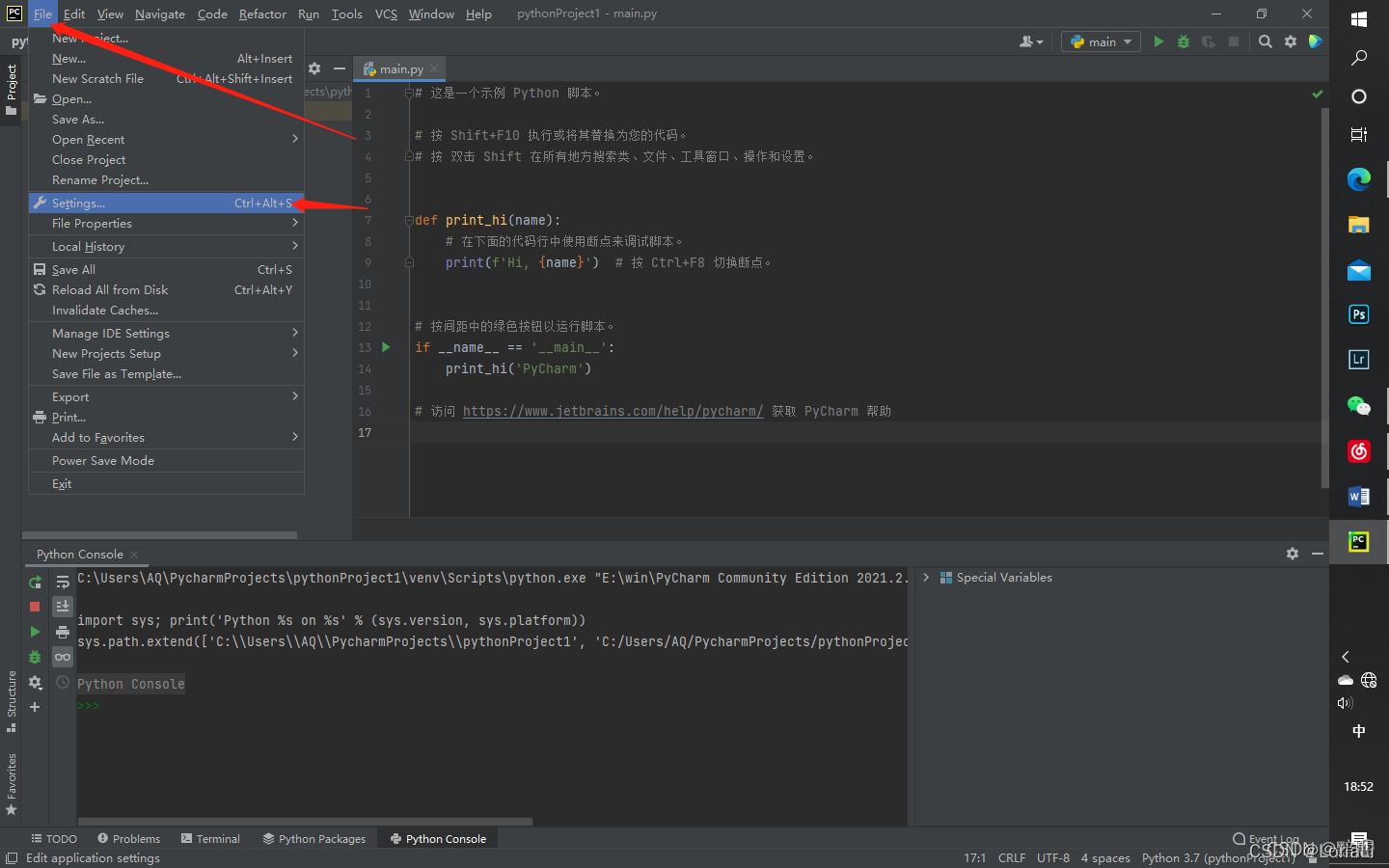Open Python console settings icon
Viewport: 1389px width, 868px height.
click(35, 682)
